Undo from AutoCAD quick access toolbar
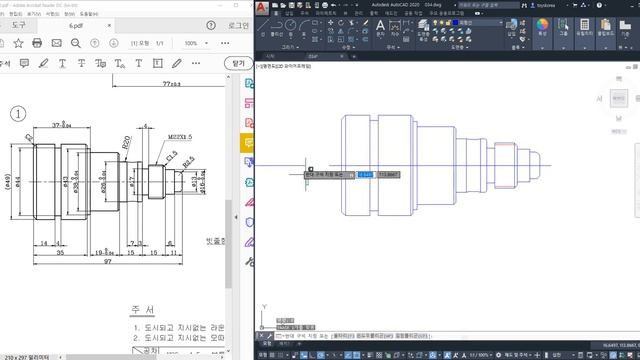 click(333, 5)
